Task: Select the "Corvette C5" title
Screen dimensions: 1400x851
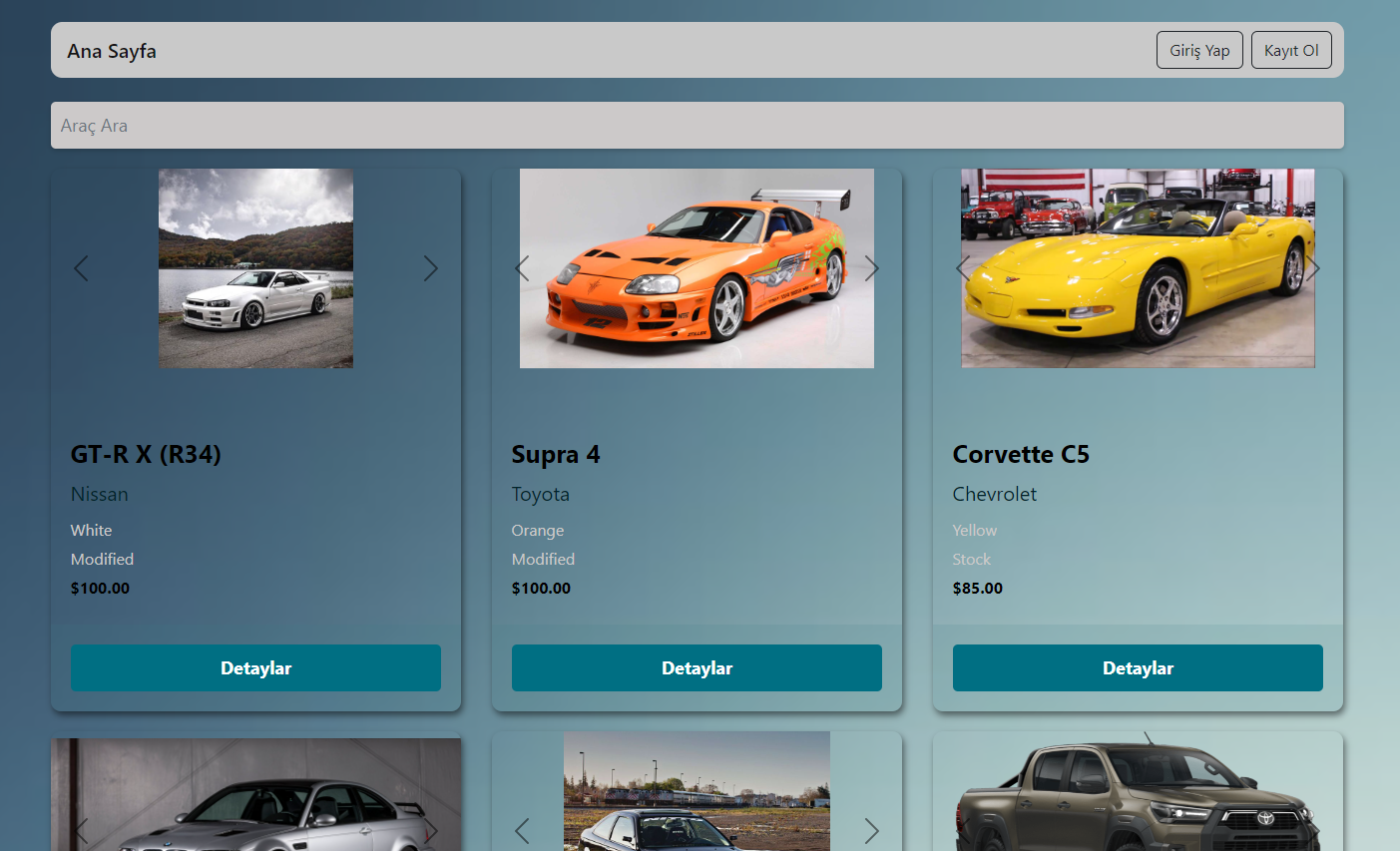Action: tap(1021, 455)
